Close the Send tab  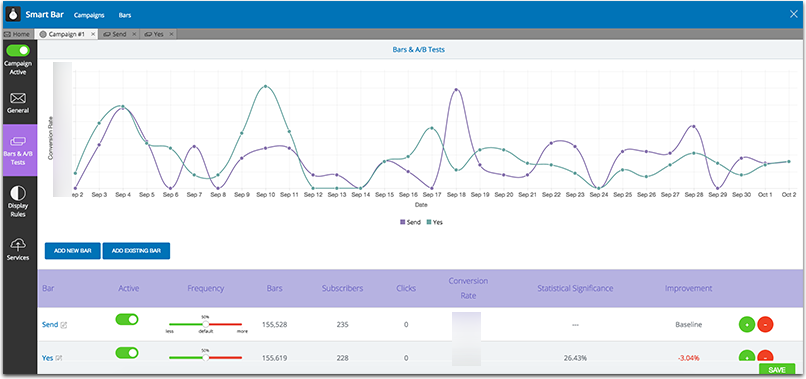(134, 34)
